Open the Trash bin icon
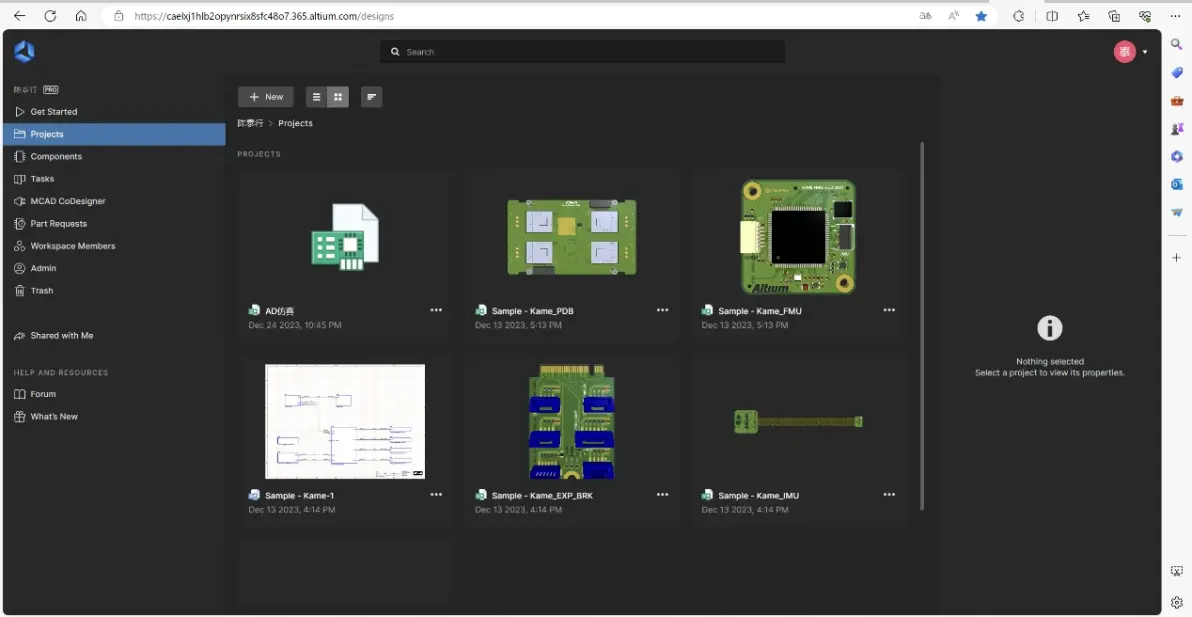The width and height of the screenshot is (1192, 617). (x=20, y=291)
